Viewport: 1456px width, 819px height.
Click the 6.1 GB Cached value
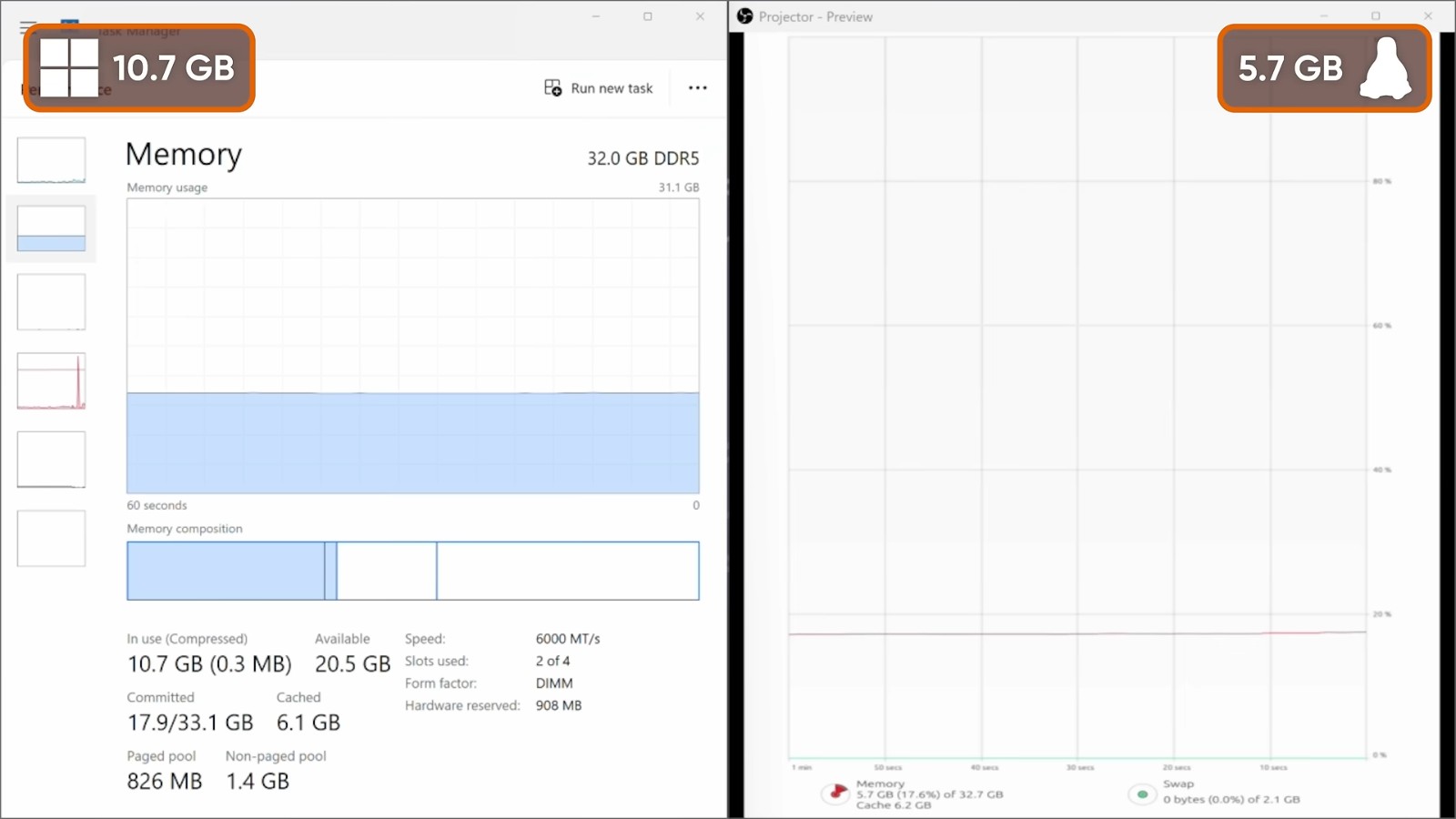308,723
